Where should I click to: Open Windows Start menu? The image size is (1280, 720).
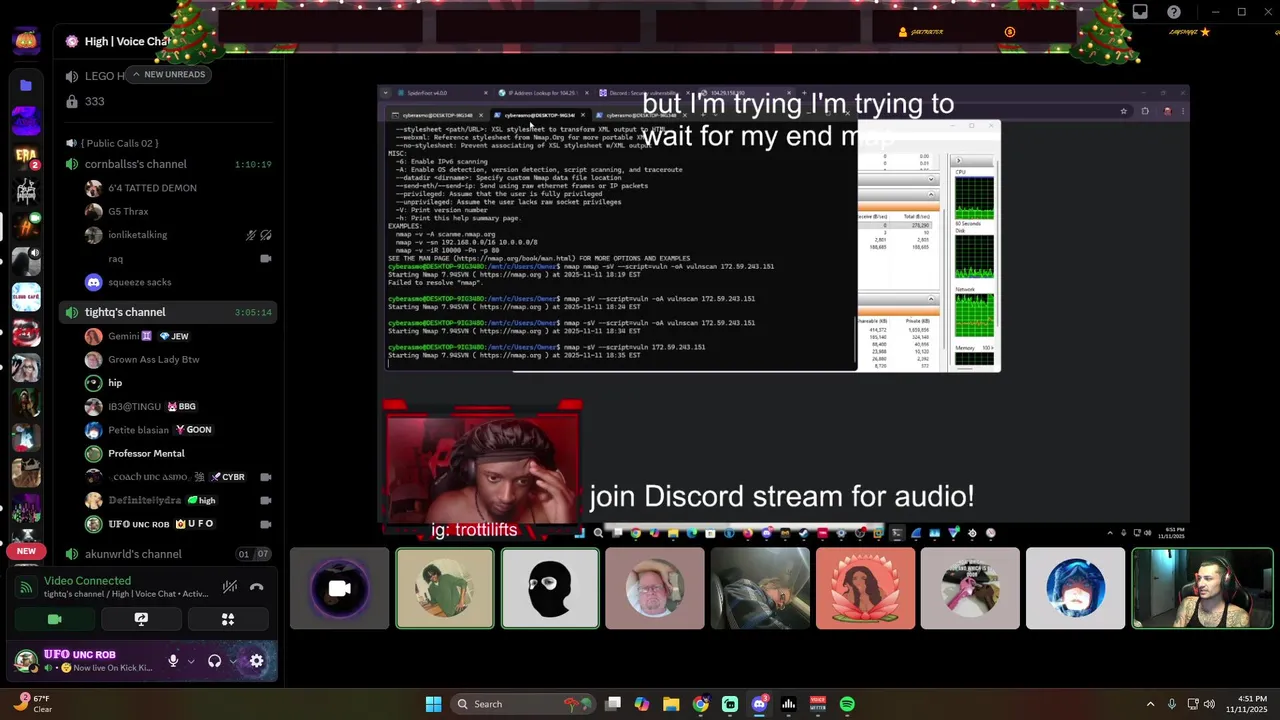433,704
